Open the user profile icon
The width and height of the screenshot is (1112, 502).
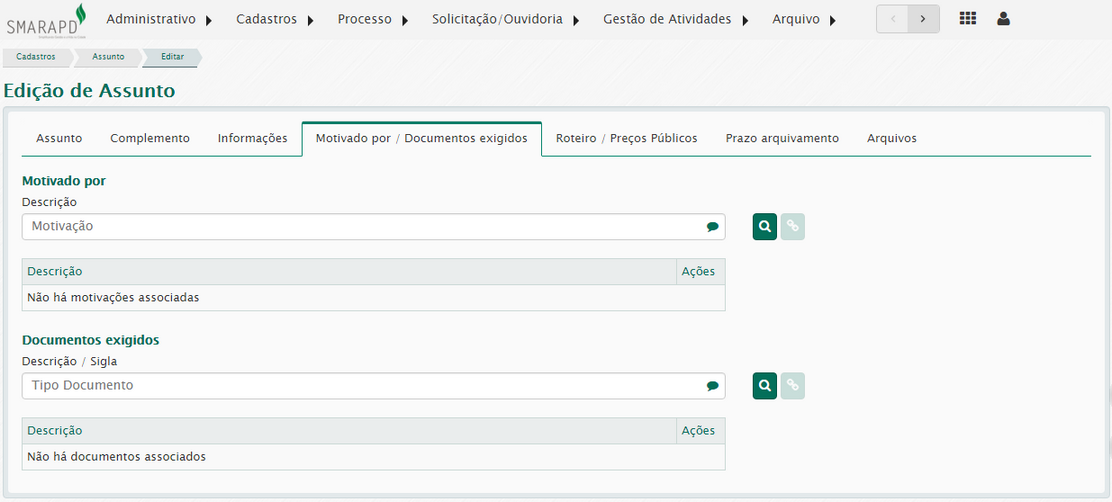tap(1003, 19)
